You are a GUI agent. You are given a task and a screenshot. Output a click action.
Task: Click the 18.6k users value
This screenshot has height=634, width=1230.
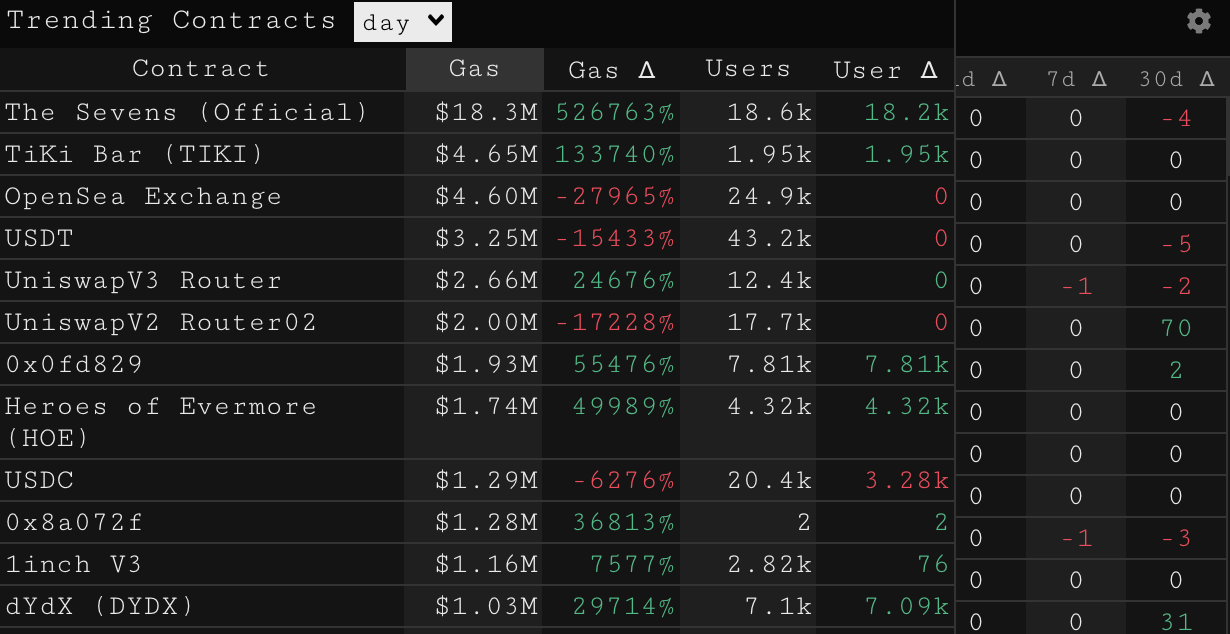coord(770,112)
